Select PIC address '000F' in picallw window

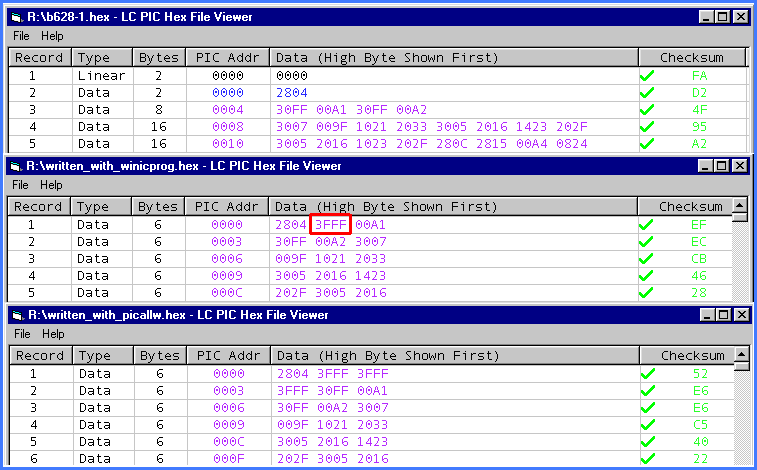pyautogui.click(x=229, y=459)
